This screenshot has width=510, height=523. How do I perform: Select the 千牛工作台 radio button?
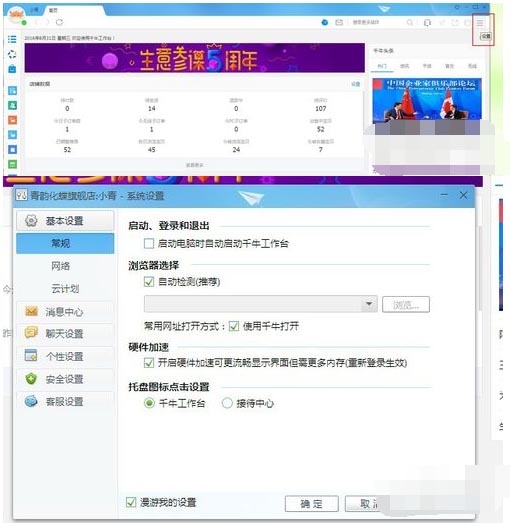click(x=149, y=403)
